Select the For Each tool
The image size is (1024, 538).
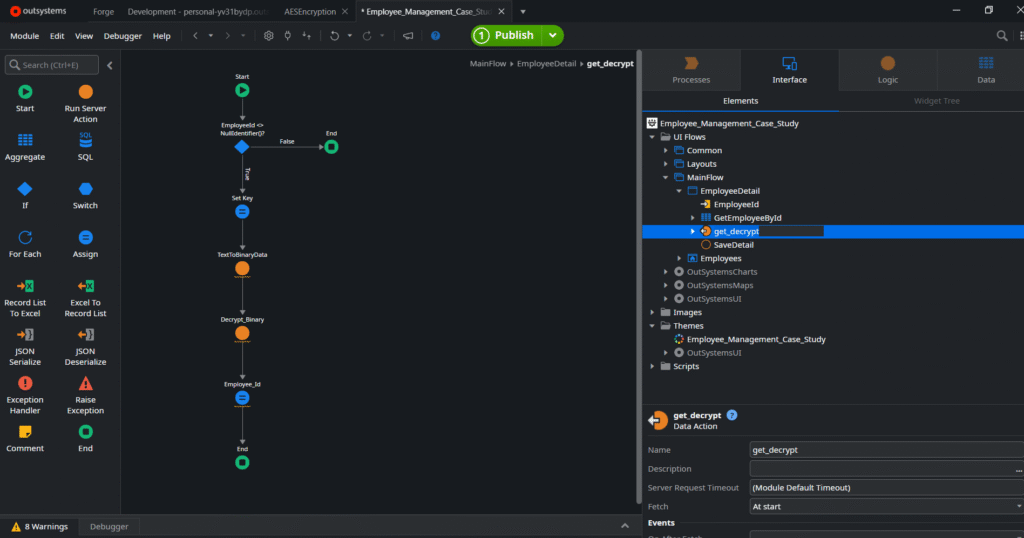click(25, 244)
